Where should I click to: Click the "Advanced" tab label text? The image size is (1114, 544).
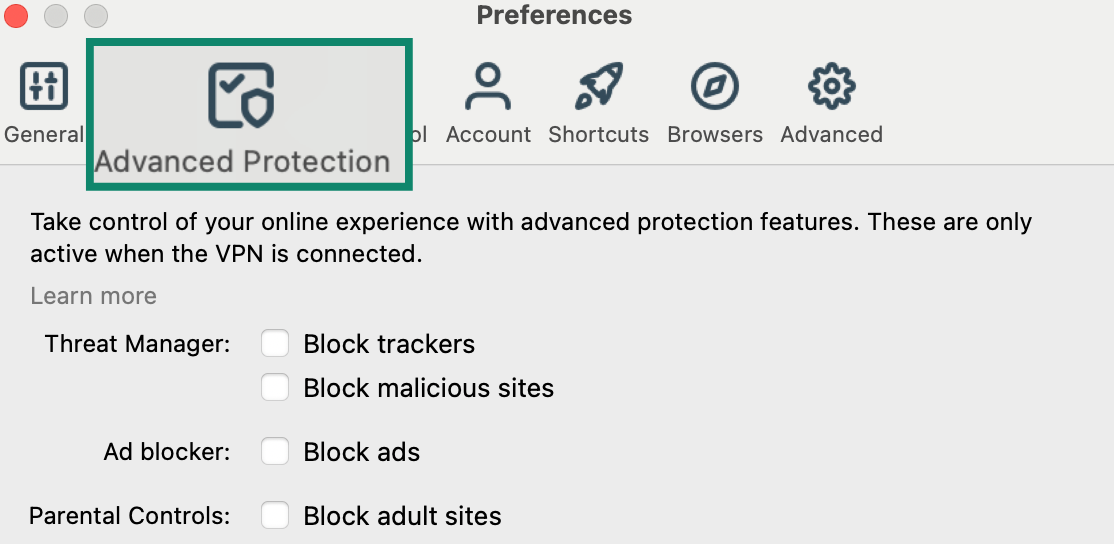click(831, 134)
